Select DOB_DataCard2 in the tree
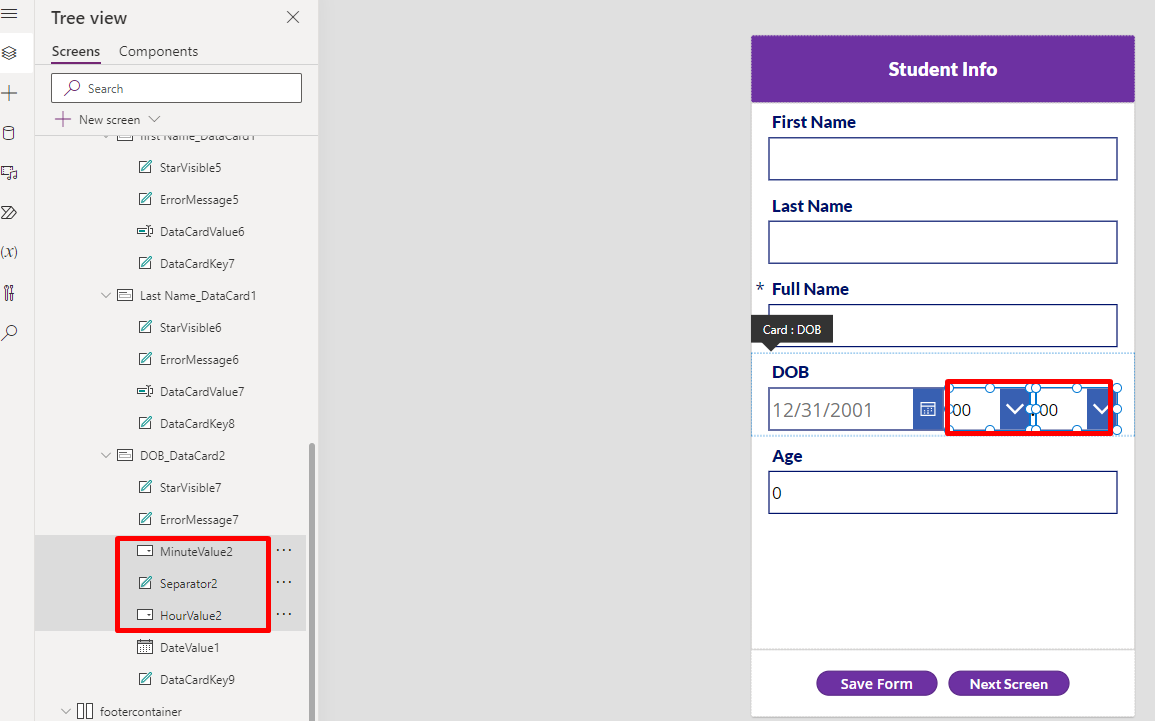 pos(183,455)
